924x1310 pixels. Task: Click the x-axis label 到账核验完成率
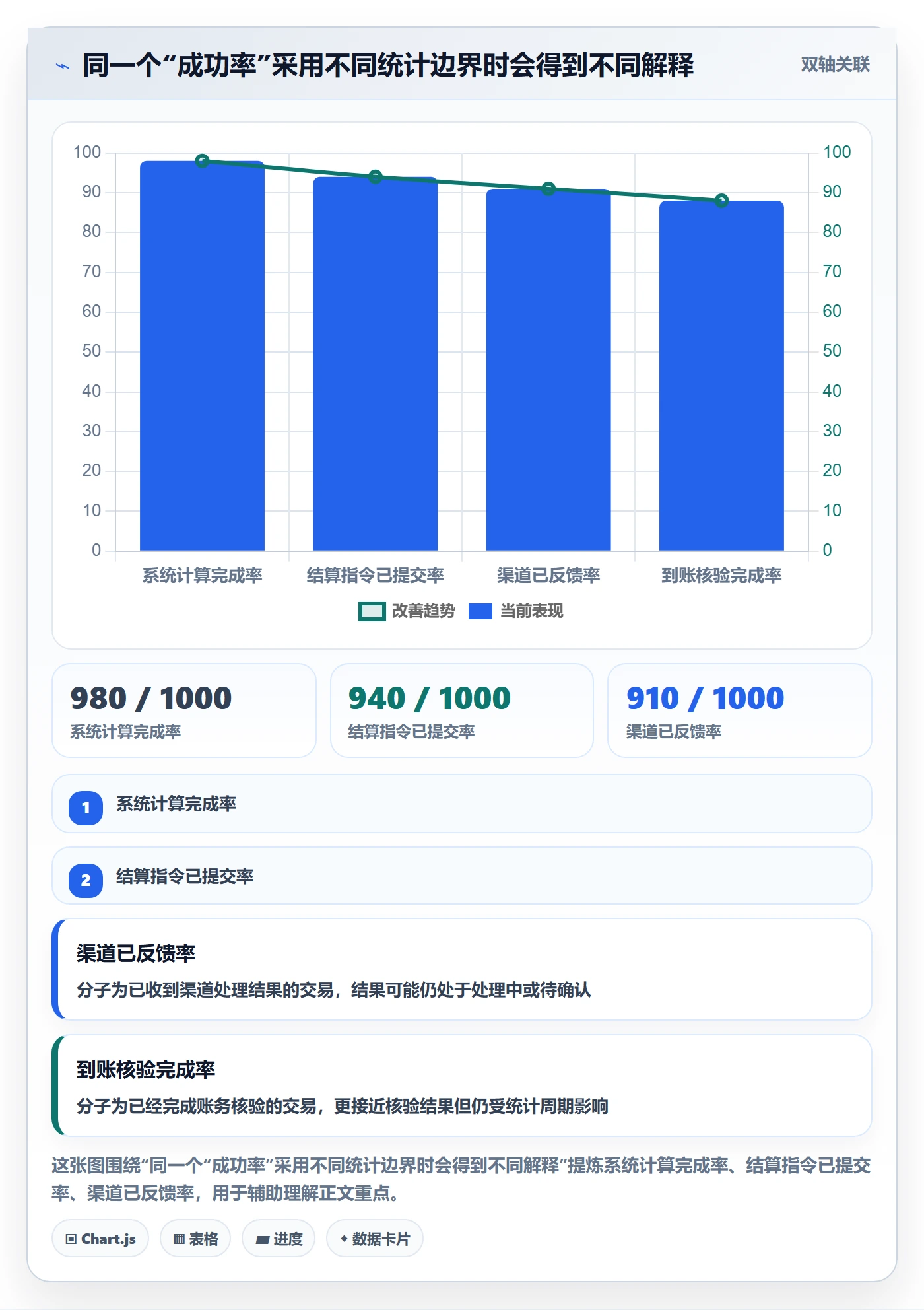tap(721, 576)
